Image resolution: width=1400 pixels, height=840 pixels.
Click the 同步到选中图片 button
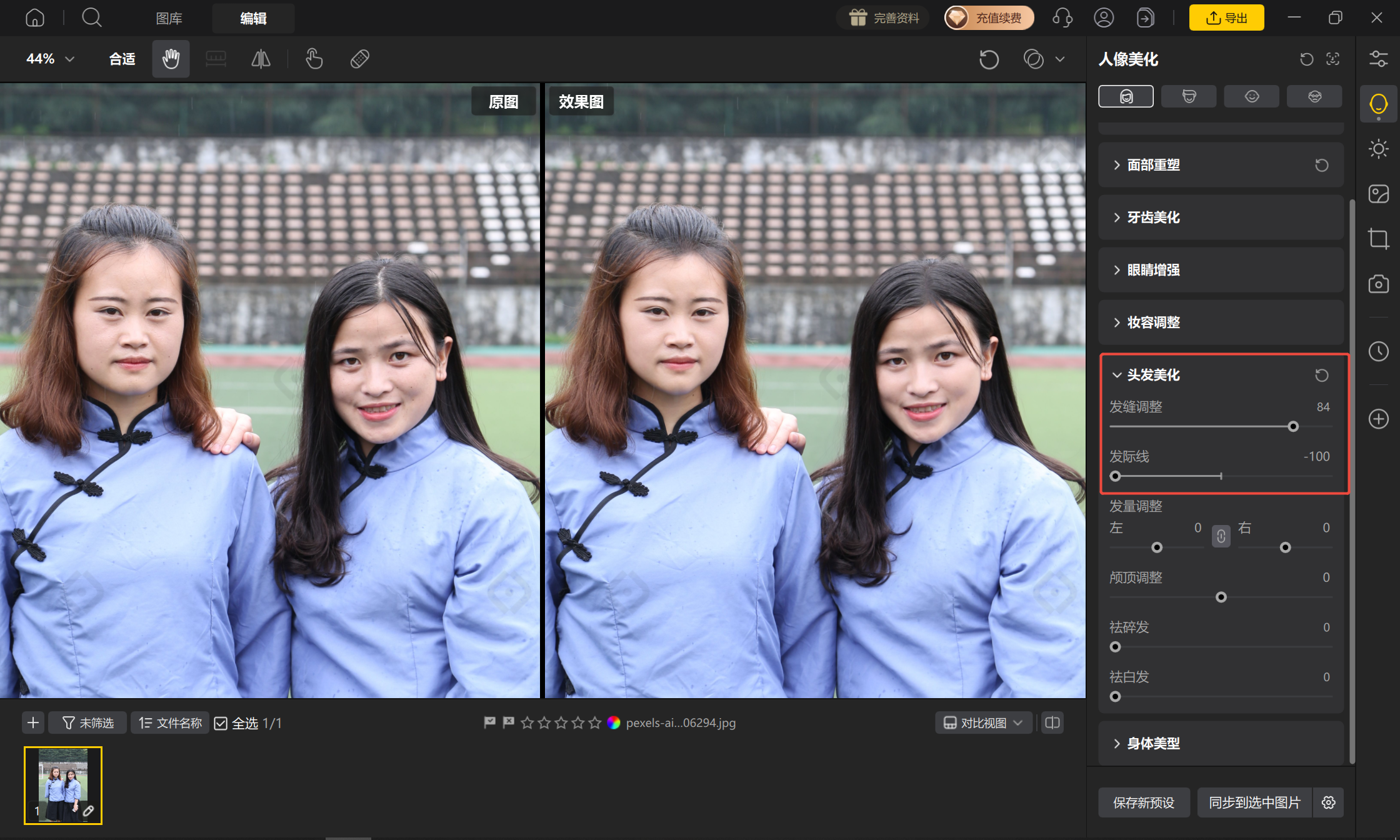(1254, 802)
